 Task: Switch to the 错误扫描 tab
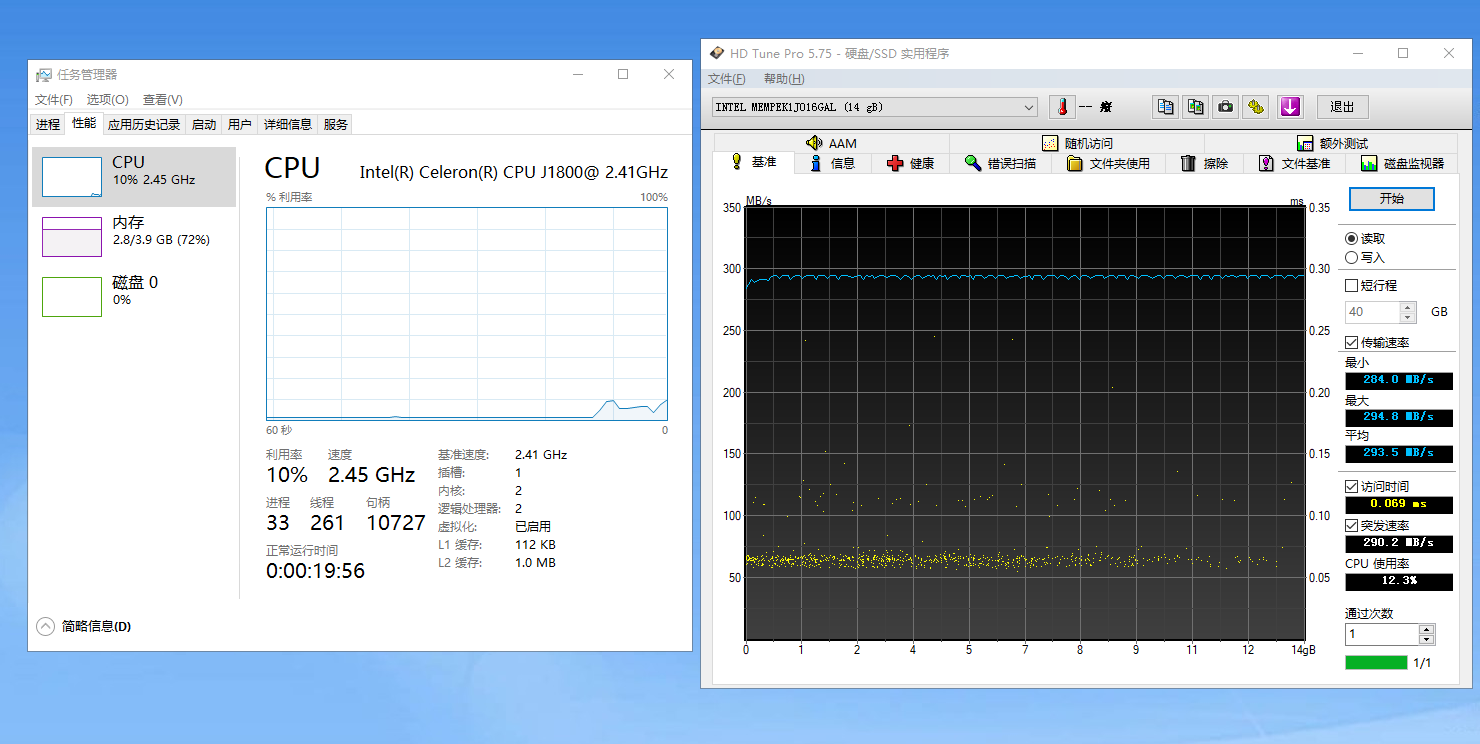point(1000,163)
